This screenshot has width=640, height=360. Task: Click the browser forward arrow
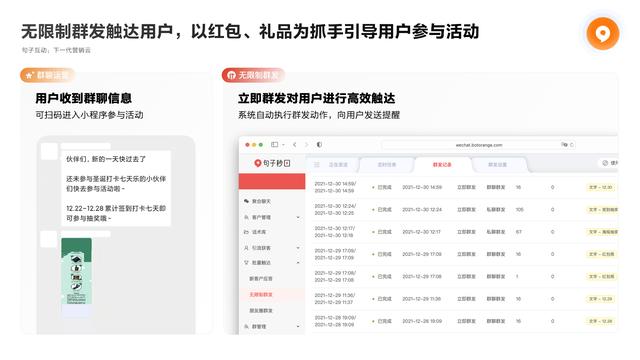pyautogui.click(x=306, y=144)
